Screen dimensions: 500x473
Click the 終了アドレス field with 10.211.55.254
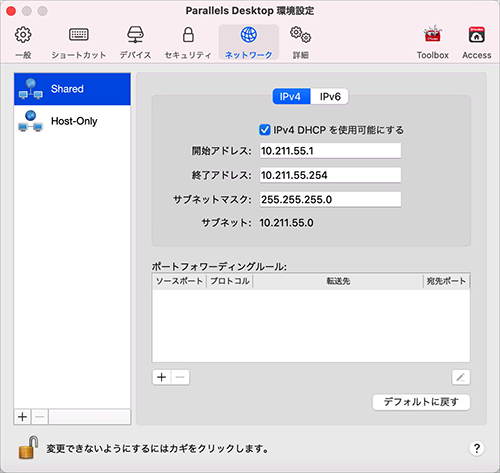click(x=330, y=175)
